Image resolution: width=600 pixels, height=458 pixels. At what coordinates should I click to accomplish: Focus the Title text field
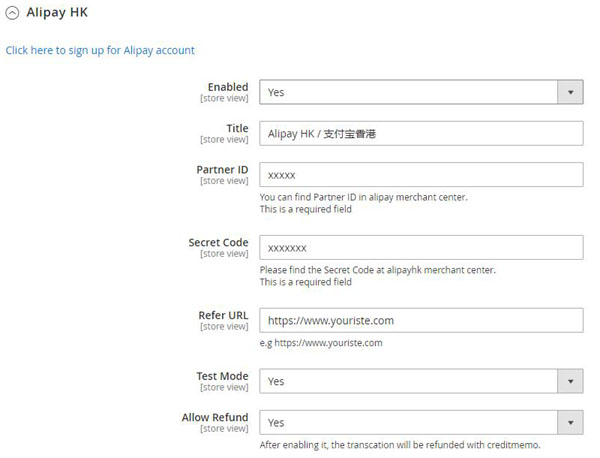[421, 133]
